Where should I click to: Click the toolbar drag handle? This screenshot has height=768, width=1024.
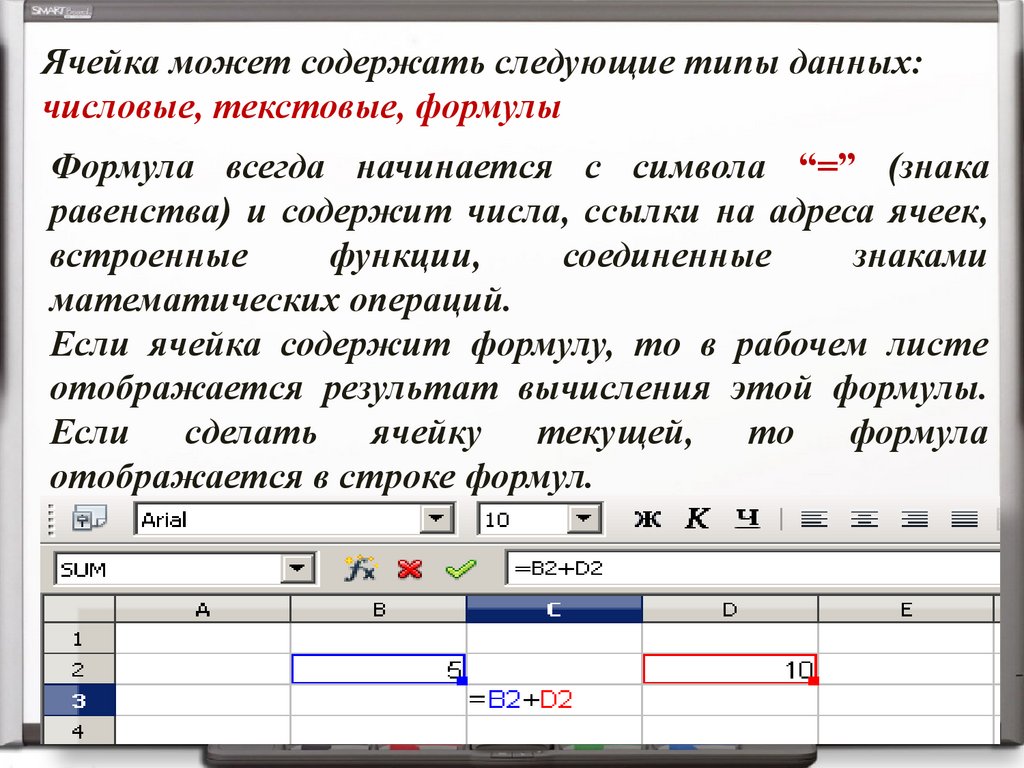[52, 519]
